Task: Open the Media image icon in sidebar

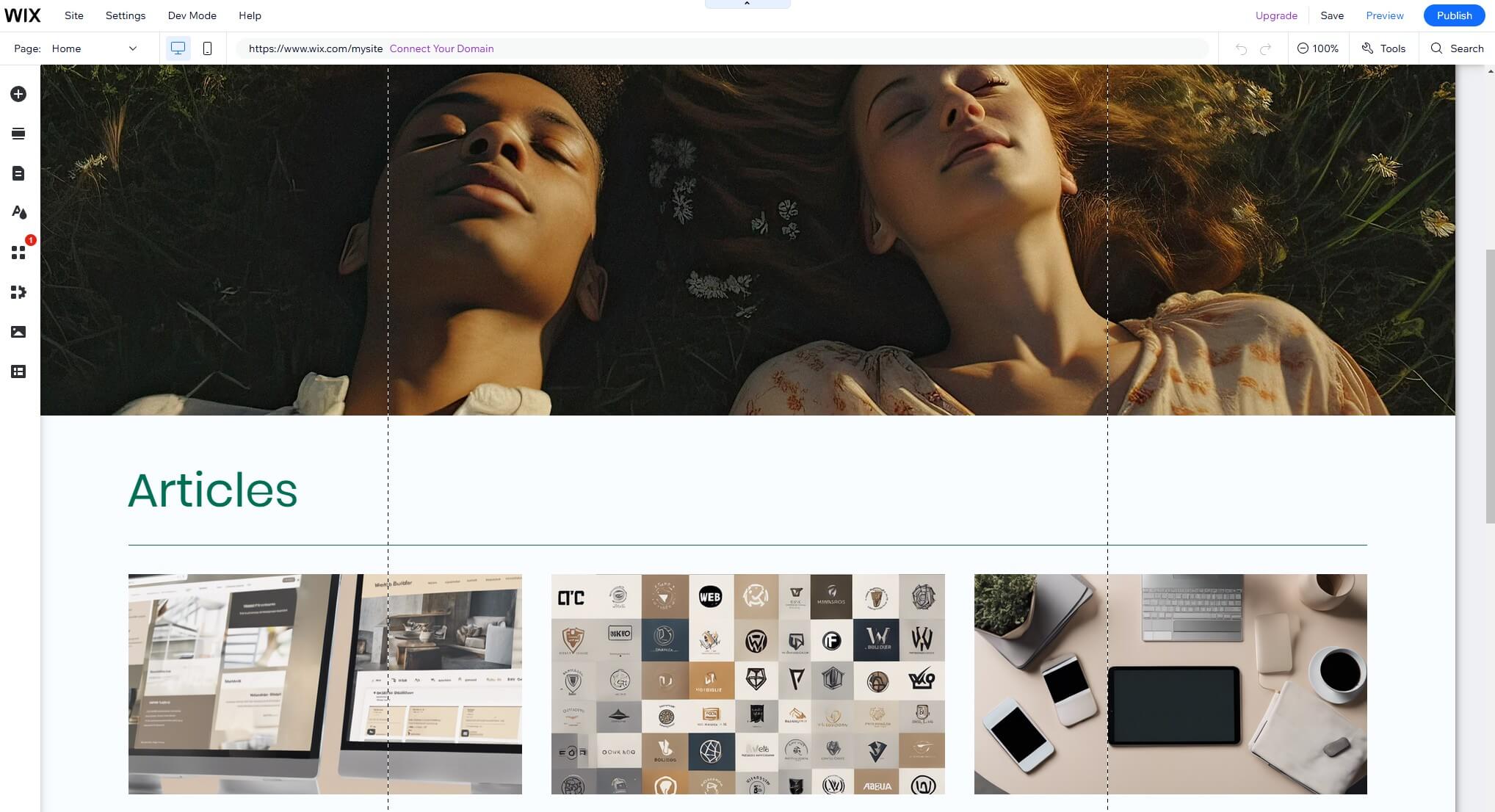Action: pos(18,332)
